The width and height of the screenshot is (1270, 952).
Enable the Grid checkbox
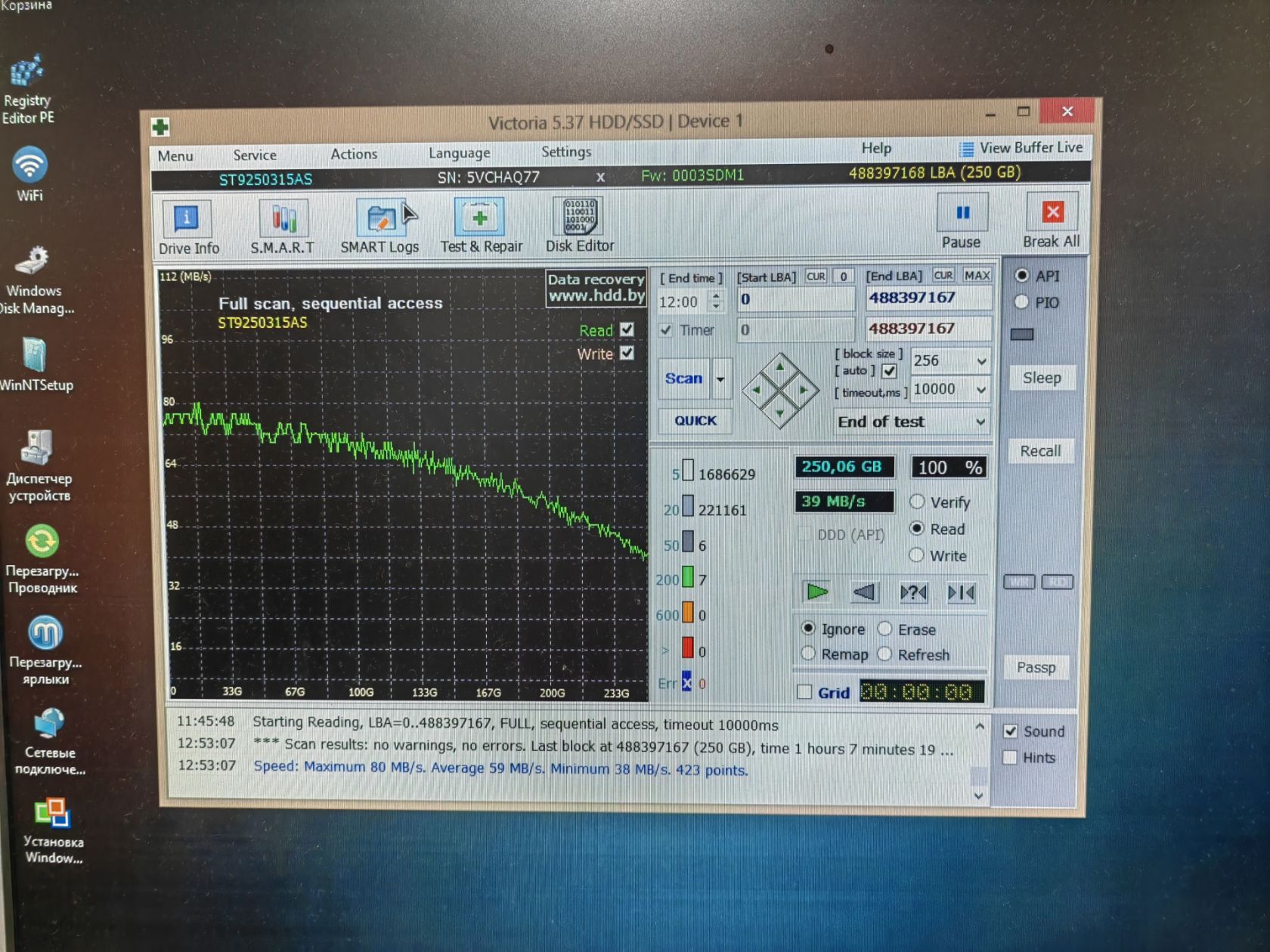pos(805,691)
